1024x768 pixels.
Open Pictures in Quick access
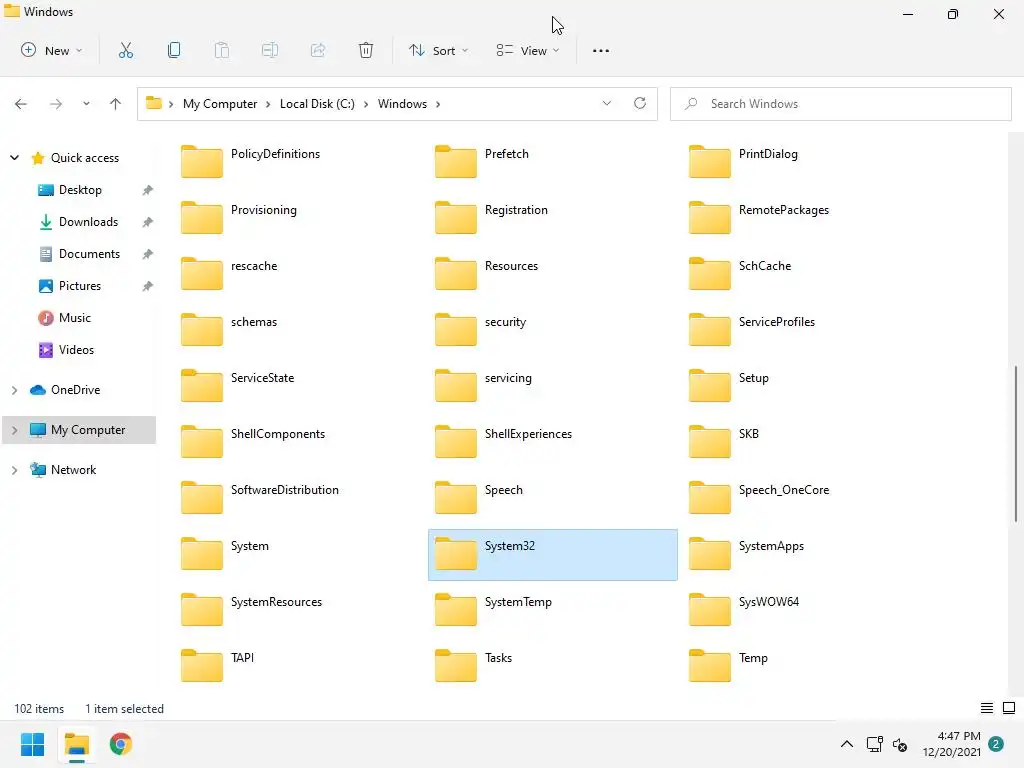coord(80,285)
